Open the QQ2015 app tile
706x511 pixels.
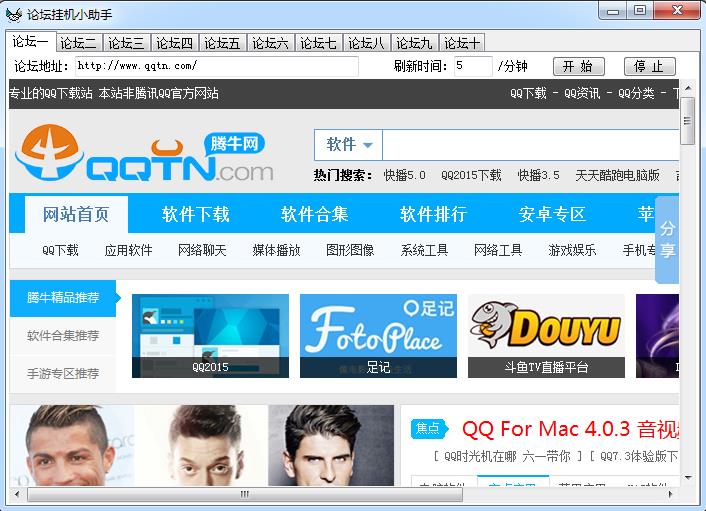pyautogui.click(x=210, y=335)
